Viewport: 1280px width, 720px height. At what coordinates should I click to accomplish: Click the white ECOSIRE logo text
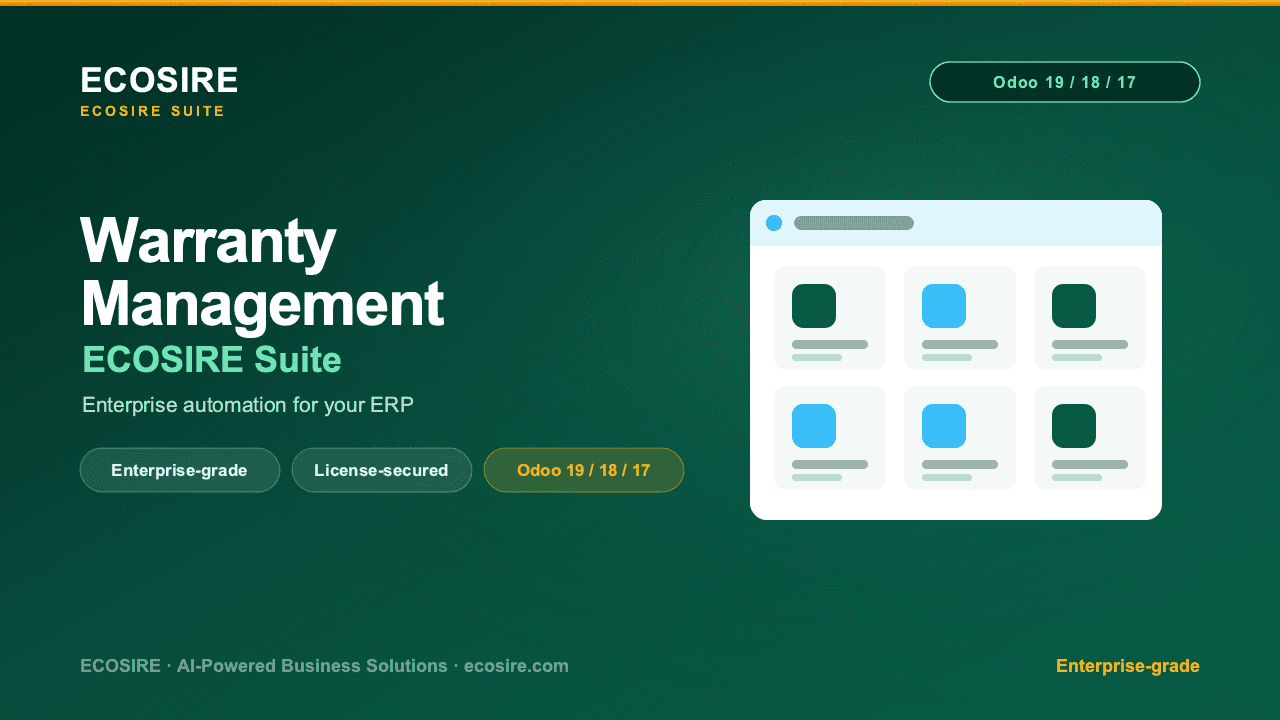(159, 80)
